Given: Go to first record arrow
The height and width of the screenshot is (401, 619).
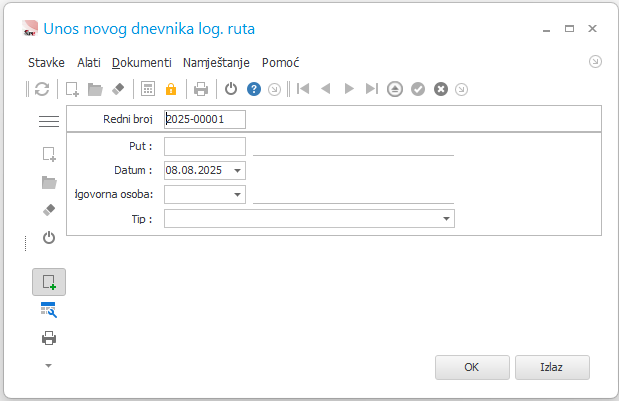Looking at the screenshot, I should [303, 89].
